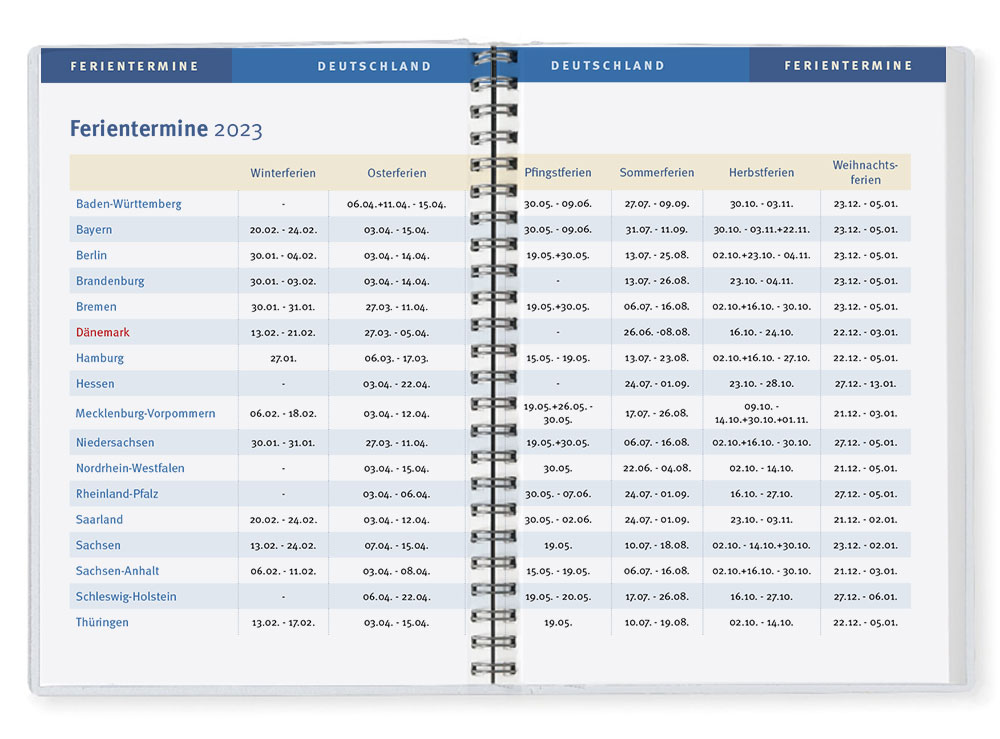Click Bayern Herbstferien '30.10. - 03.11.+22.11.'

click(761, 230)
